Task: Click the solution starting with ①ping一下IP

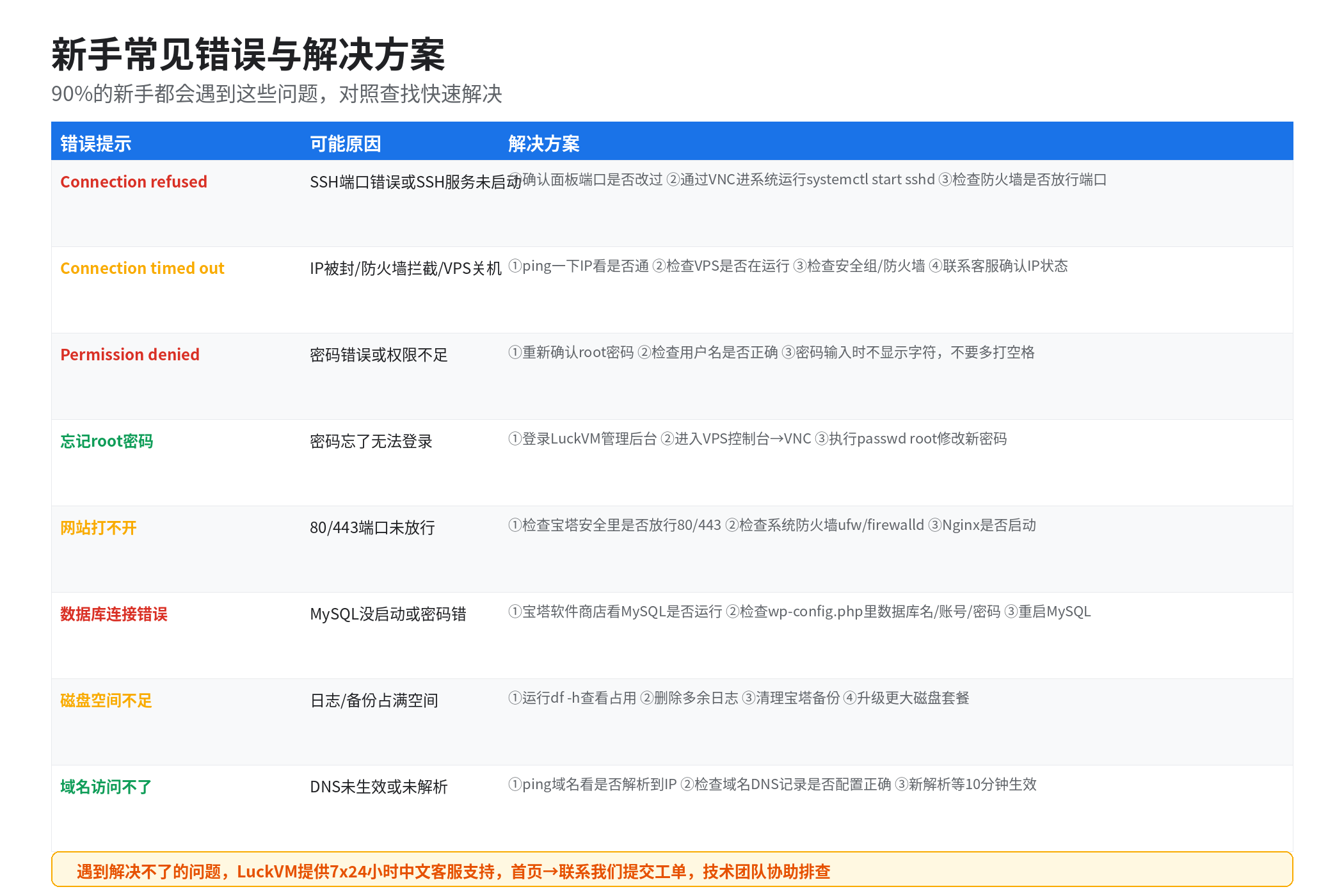Action: pos(788,266)
